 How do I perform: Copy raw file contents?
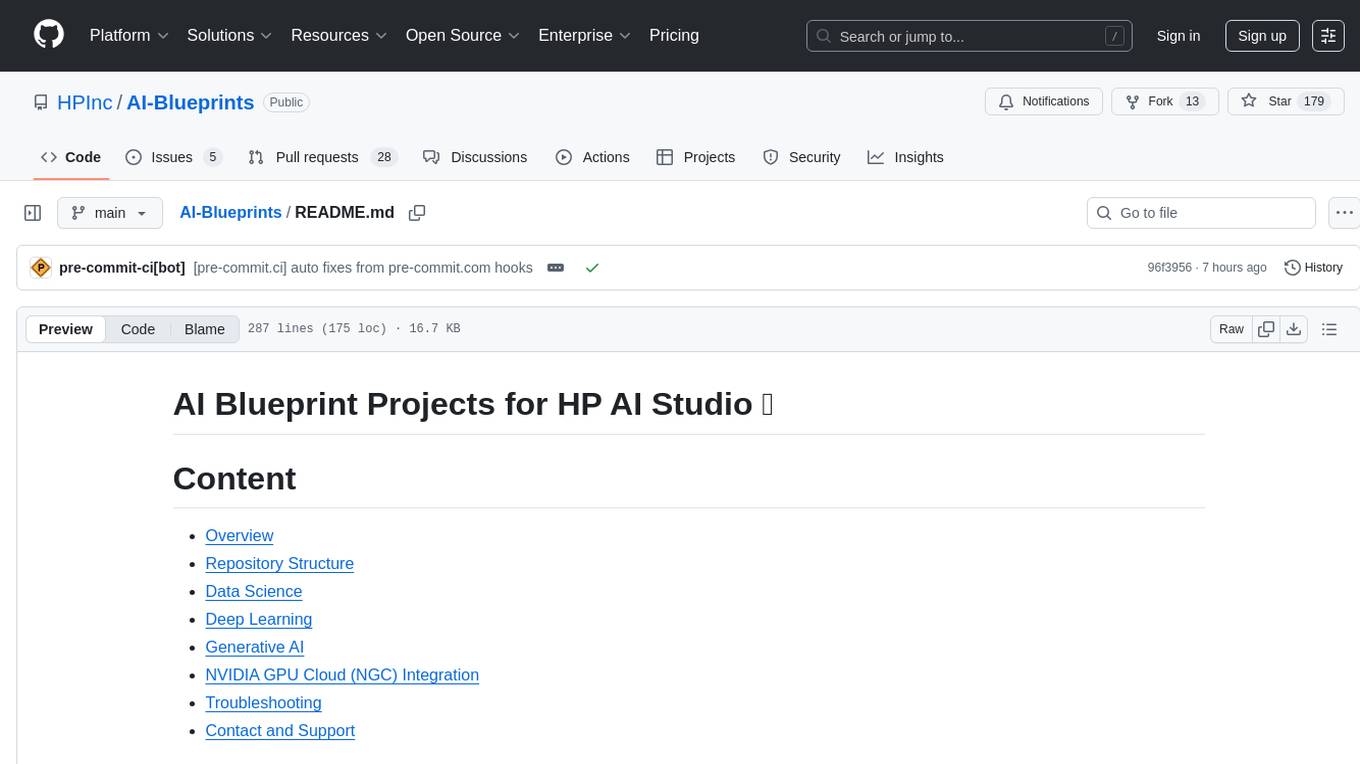pyautogui.click(x=1266, y=329)
